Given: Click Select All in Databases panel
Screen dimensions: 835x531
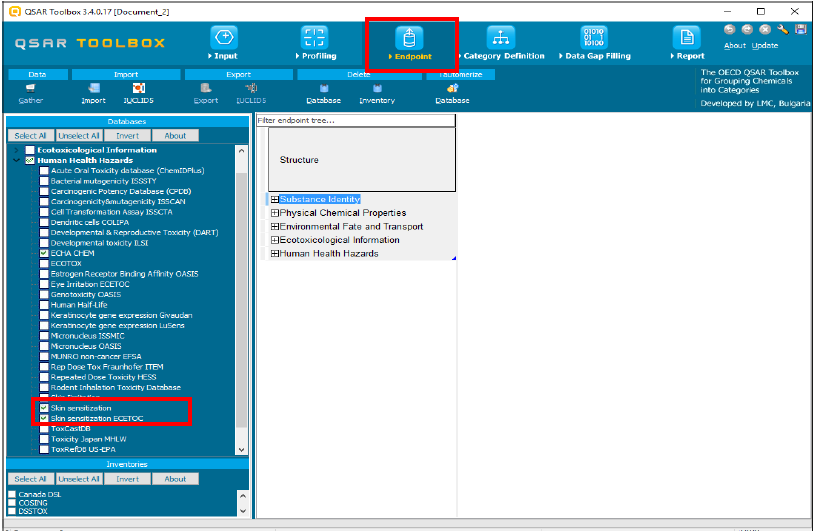Looking at the screenshot, I should [x=30, y=136].
